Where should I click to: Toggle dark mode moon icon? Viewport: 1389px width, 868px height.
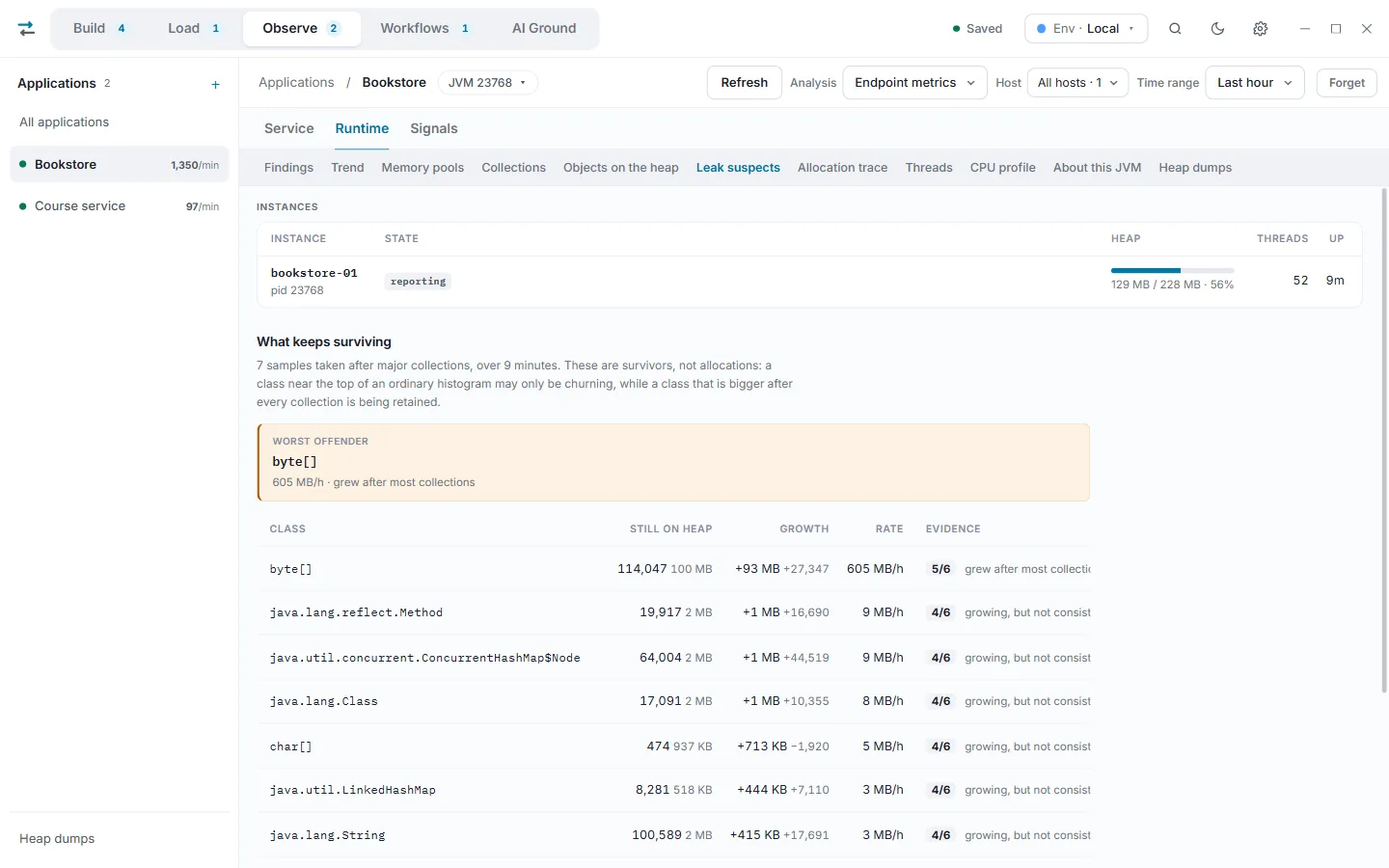[1217, 29]
